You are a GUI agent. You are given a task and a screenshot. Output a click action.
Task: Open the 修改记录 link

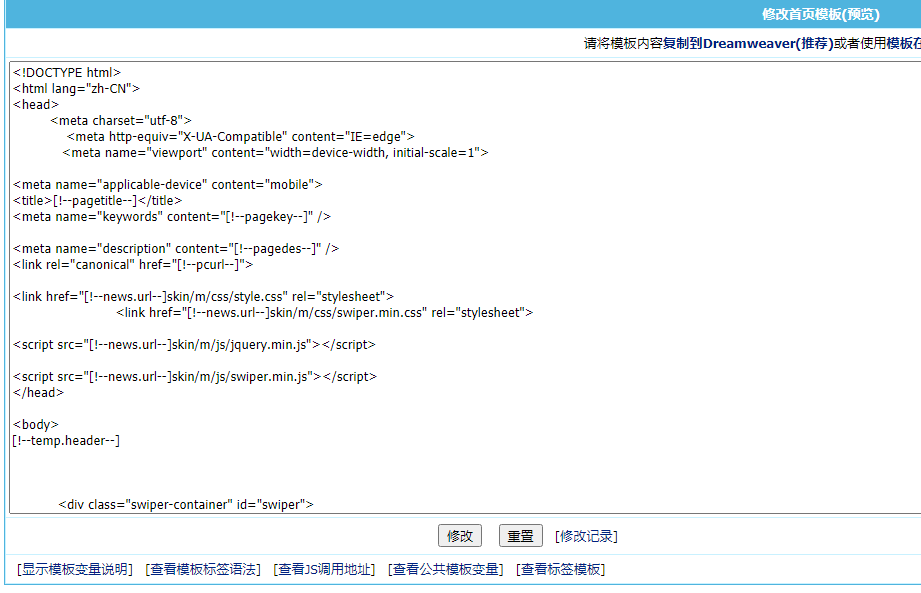586,536
